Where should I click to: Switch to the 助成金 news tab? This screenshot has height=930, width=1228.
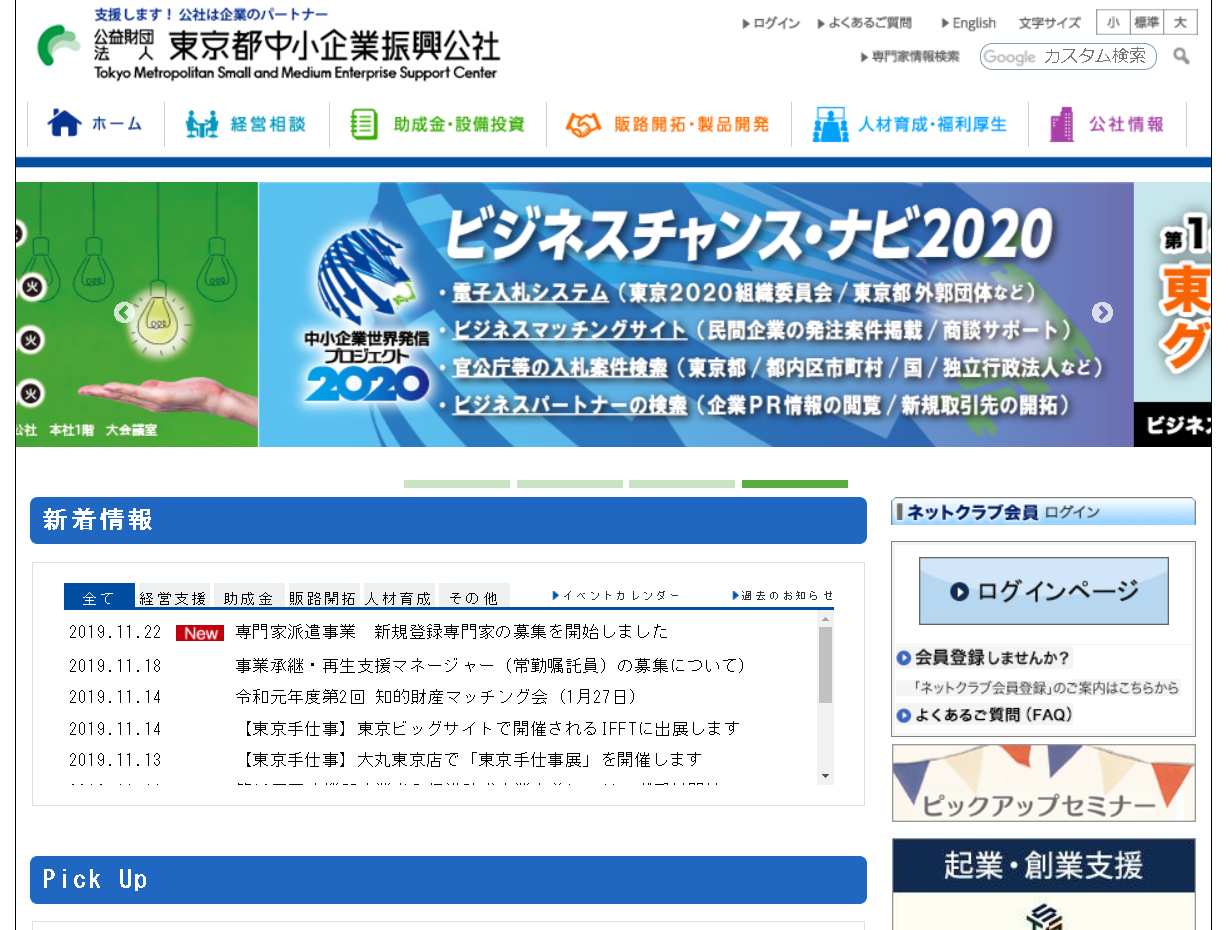(245, 596)
